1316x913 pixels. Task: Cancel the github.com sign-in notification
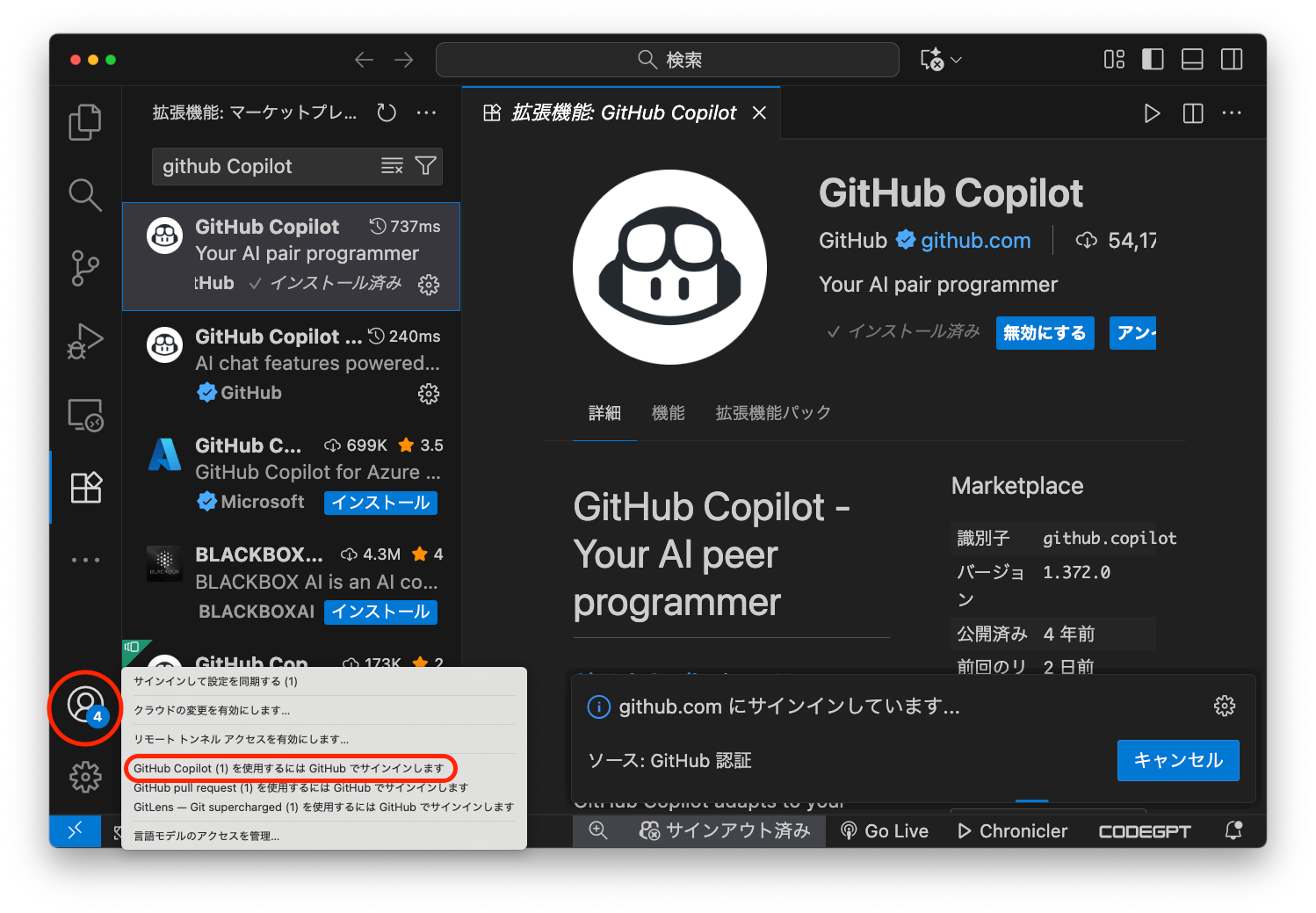pyautogui.click(x=1178, y=760)
